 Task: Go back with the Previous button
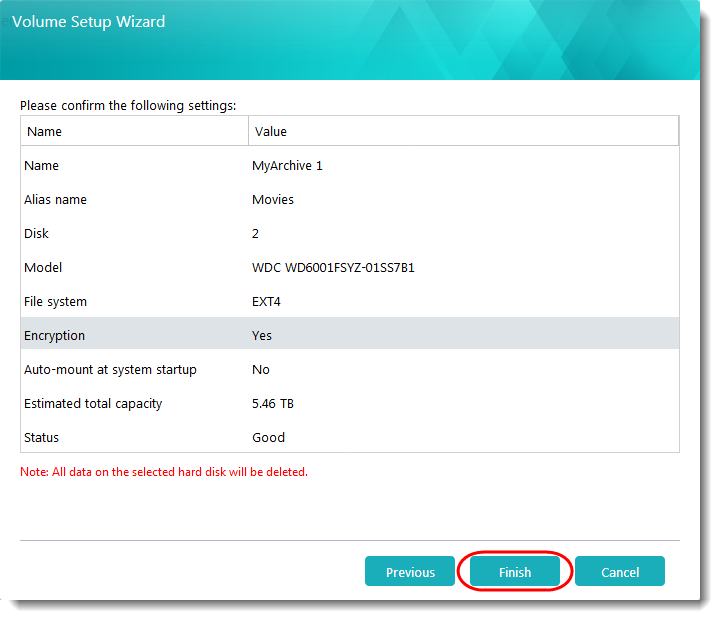pos(410,572)
